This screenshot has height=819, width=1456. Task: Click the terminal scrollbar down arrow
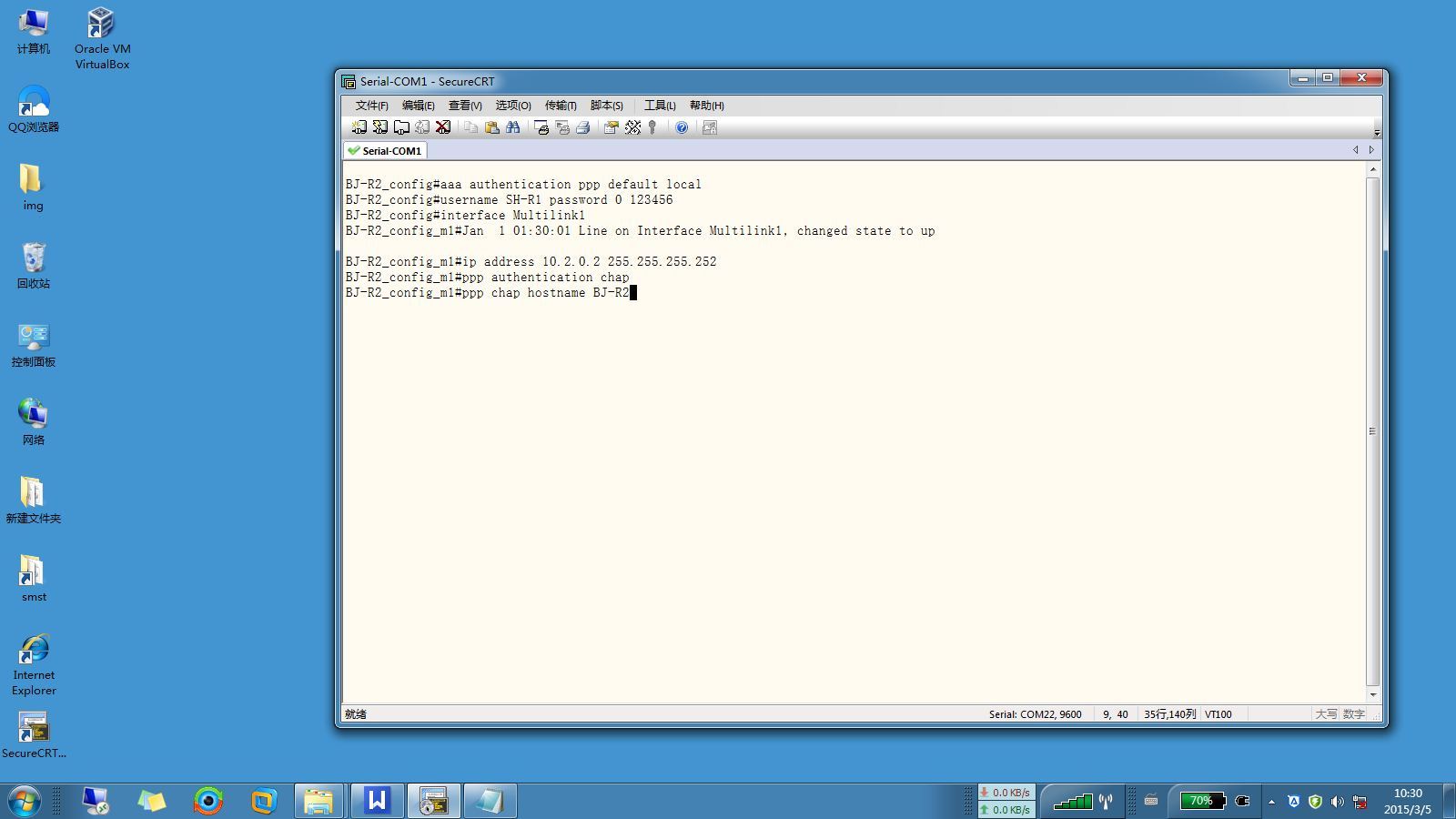pos(1373,695)
